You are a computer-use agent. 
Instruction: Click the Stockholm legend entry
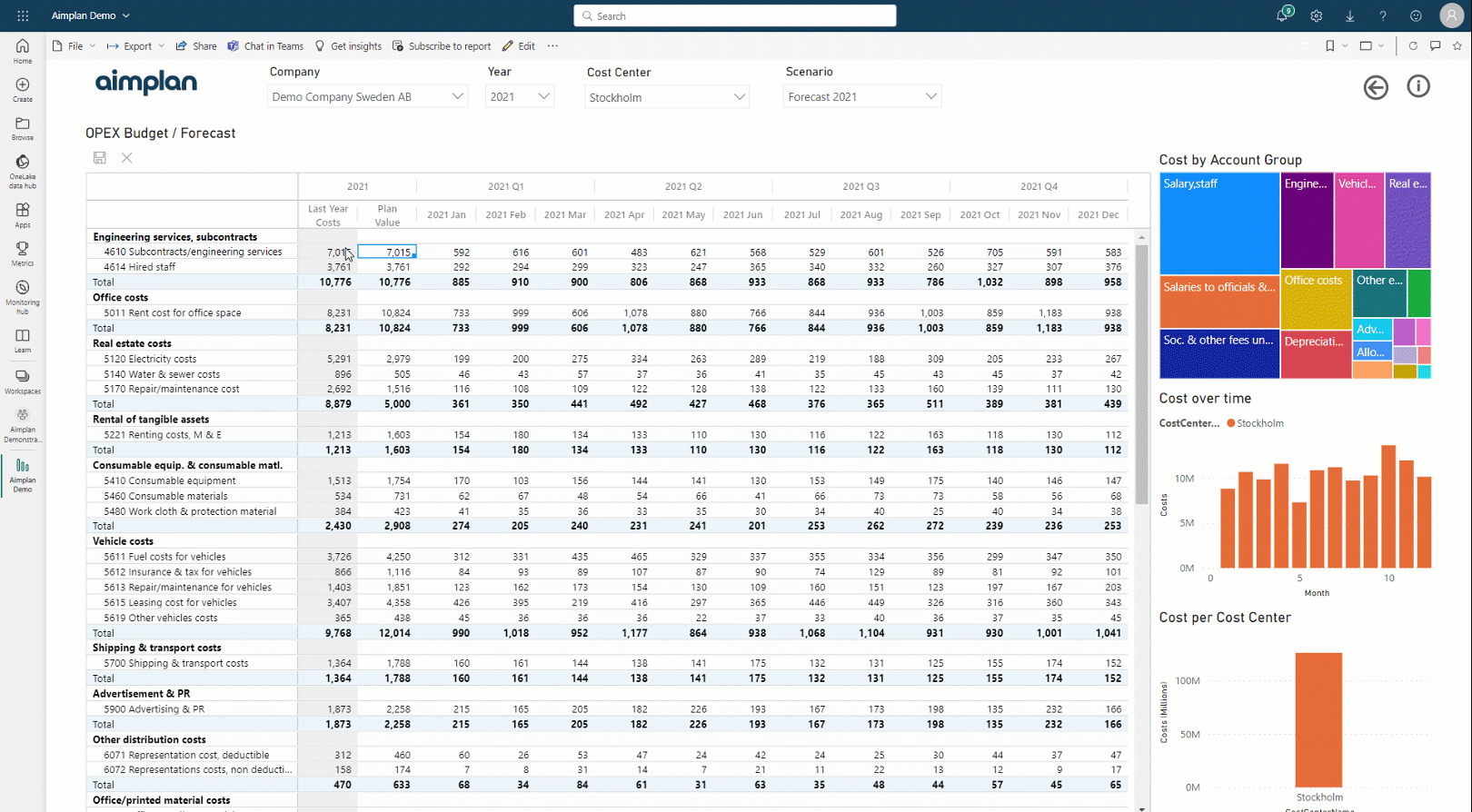point(1256,423)
